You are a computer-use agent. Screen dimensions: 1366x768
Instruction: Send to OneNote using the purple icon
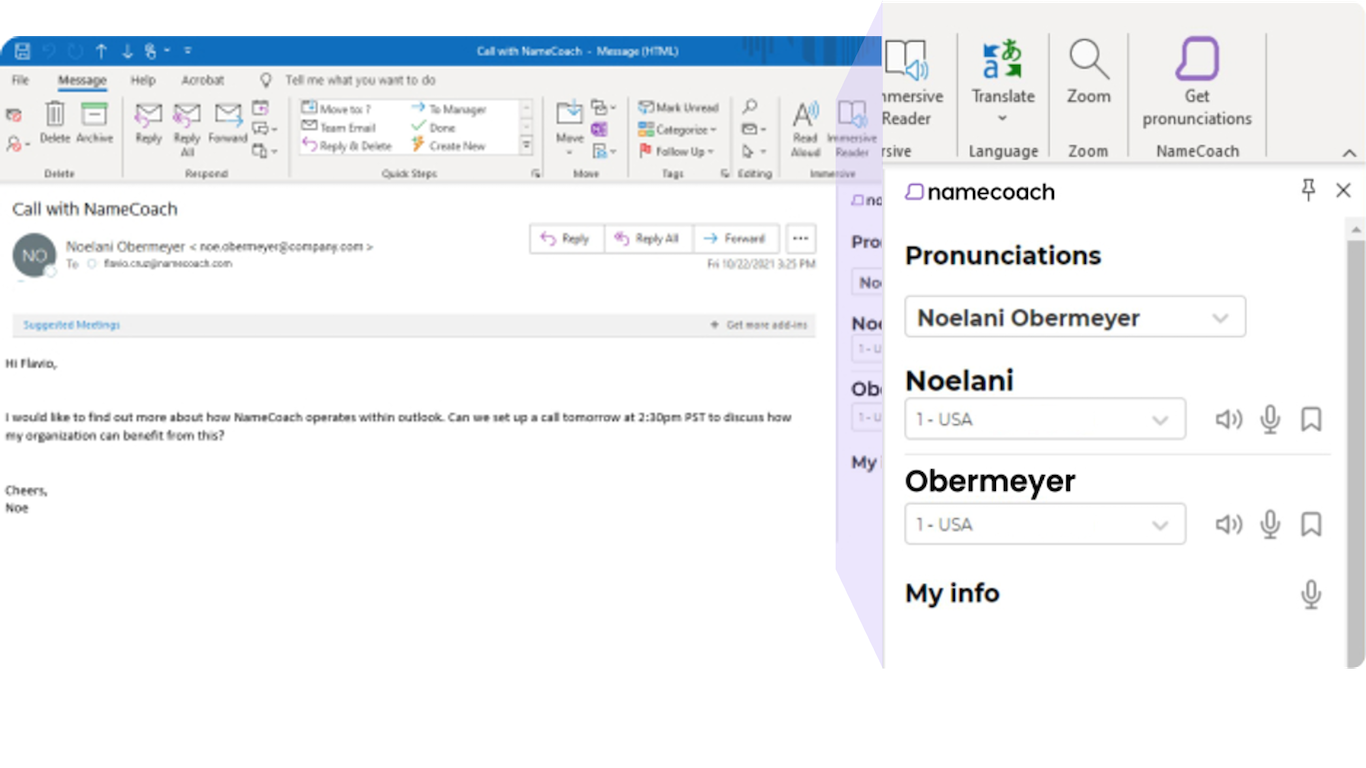599,129
